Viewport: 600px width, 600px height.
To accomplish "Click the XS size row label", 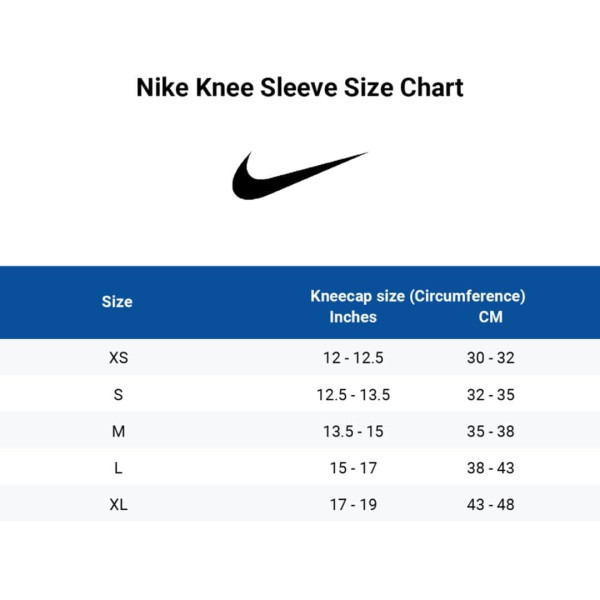I will tap(118, 358).
